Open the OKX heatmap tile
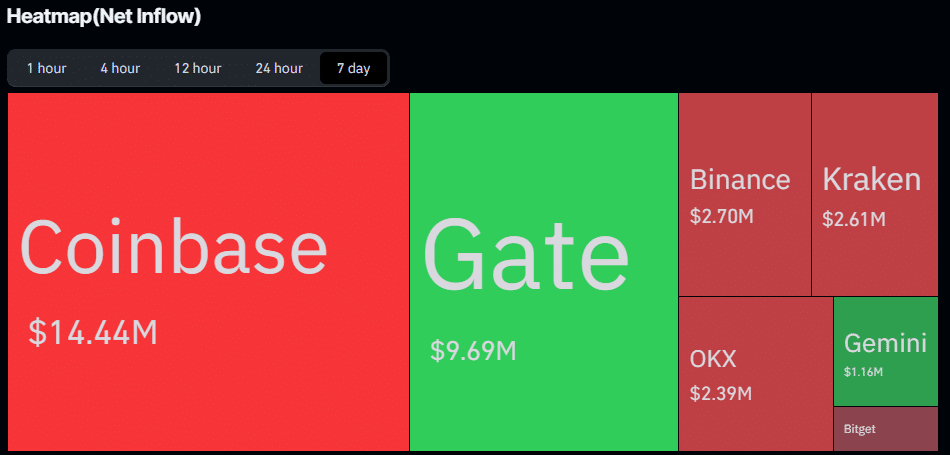Screen dimensions: 950x455 pos(756,374)
